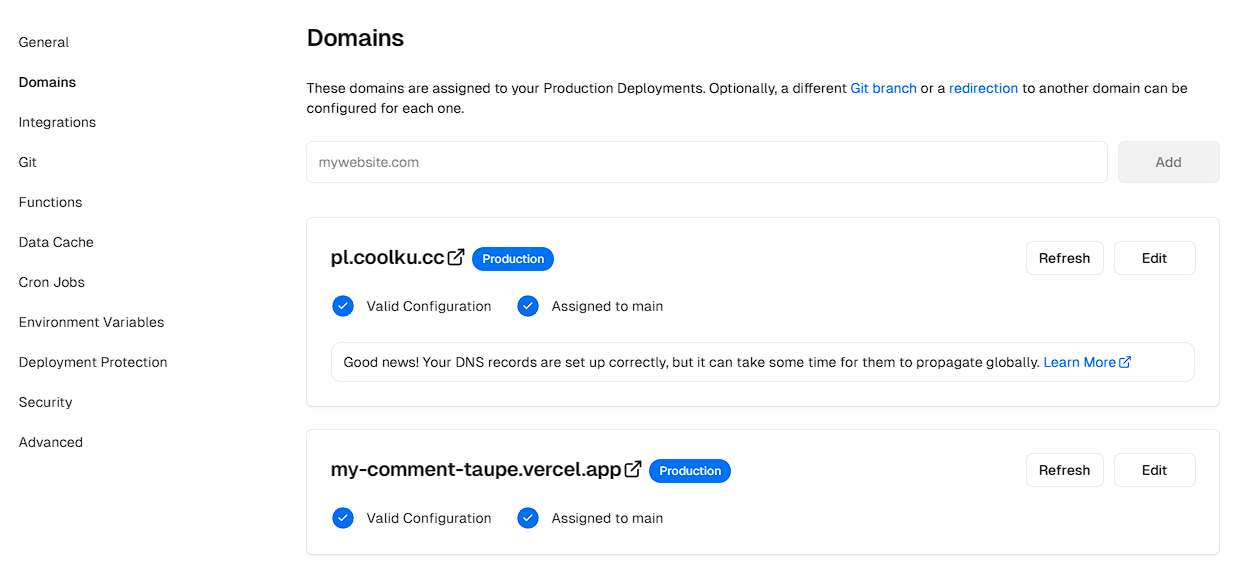Image resolution: width=1256 pixels, height=564 pixels.
Task: Go to Integrations in the sidebar
Action: click(57, 122)
